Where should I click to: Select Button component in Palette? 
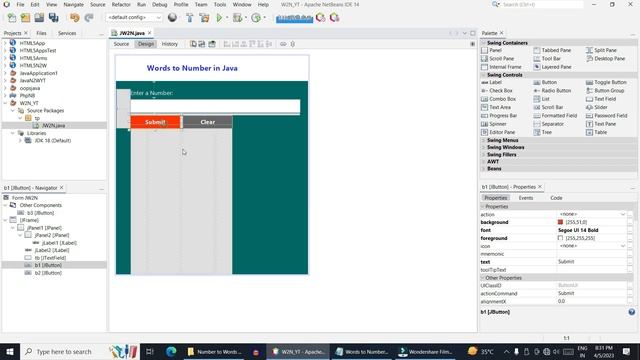pyautogui.click(x=545, y=82)
